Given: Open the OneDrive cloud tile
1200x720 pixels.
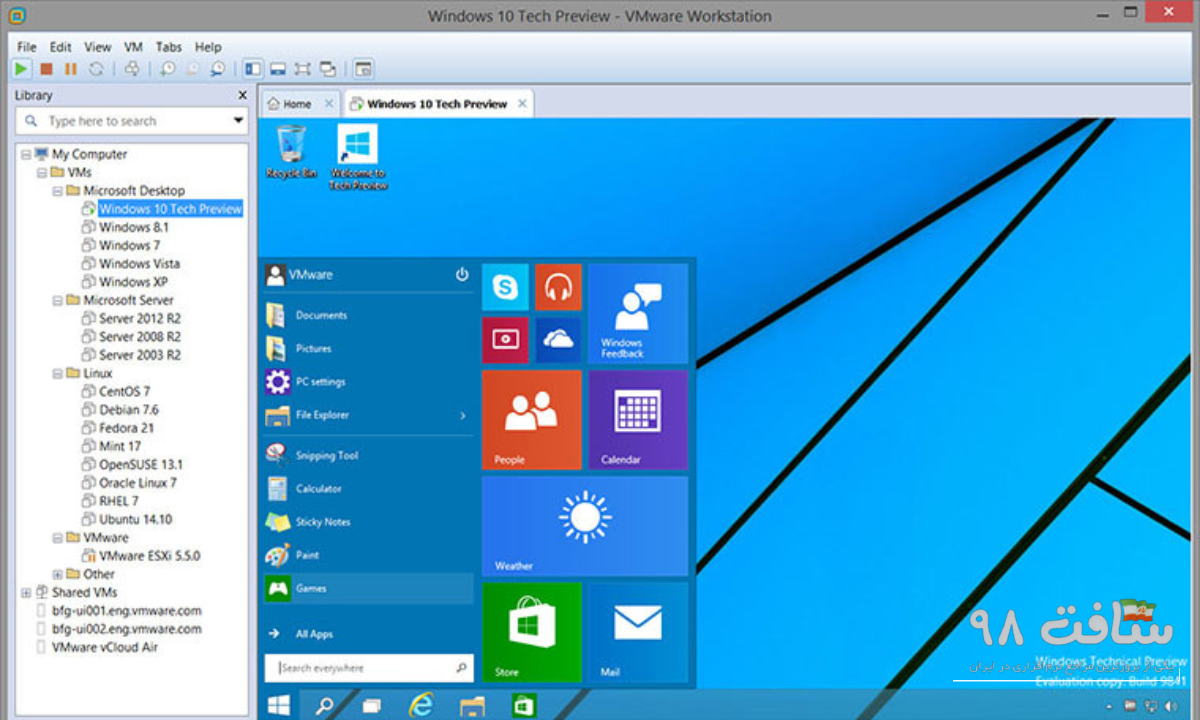Looking at the screenshot, I should (x=558, y=340).
